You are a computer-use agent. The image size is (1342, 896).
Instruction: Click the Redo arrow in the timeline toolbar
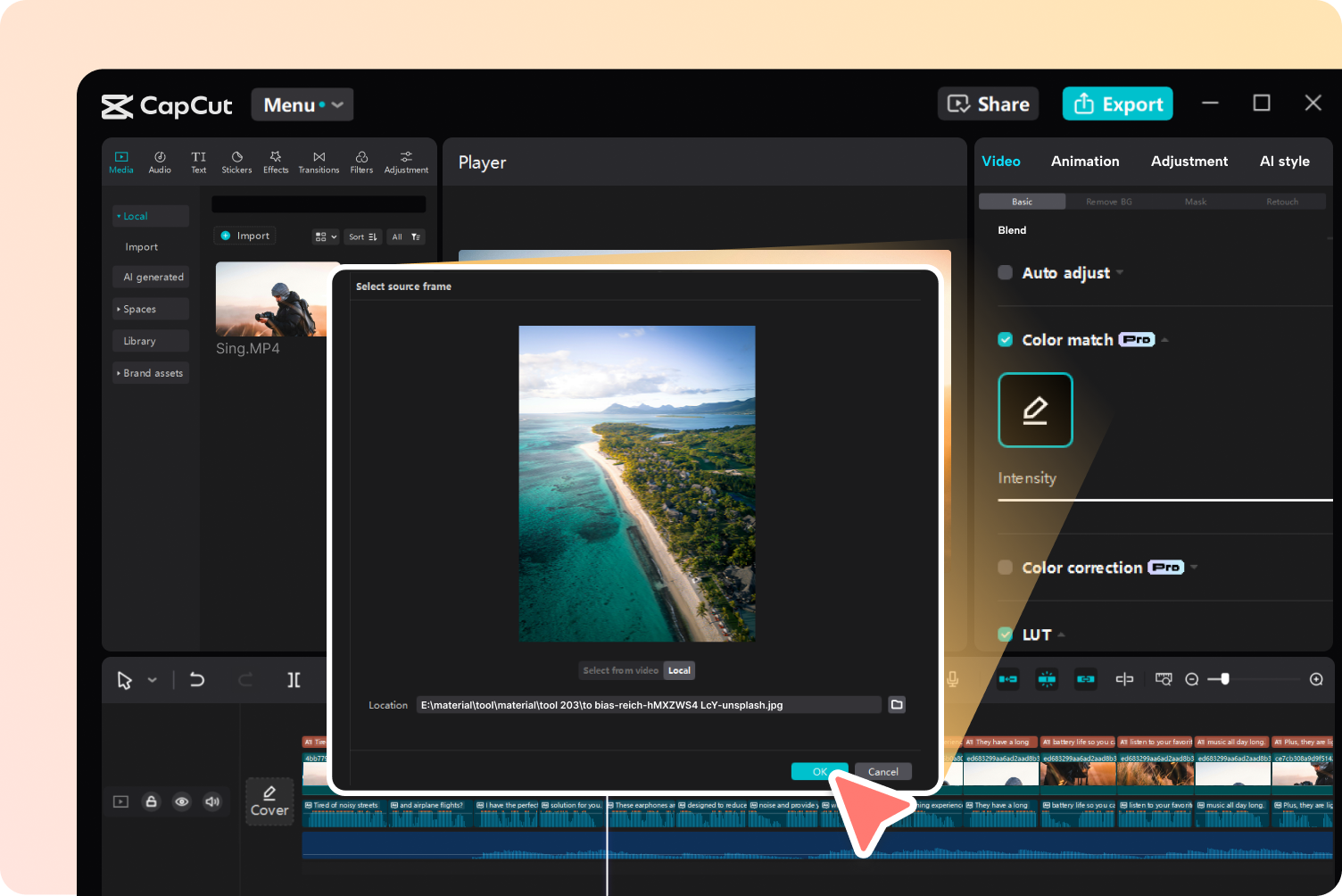[x=245, y=680]
